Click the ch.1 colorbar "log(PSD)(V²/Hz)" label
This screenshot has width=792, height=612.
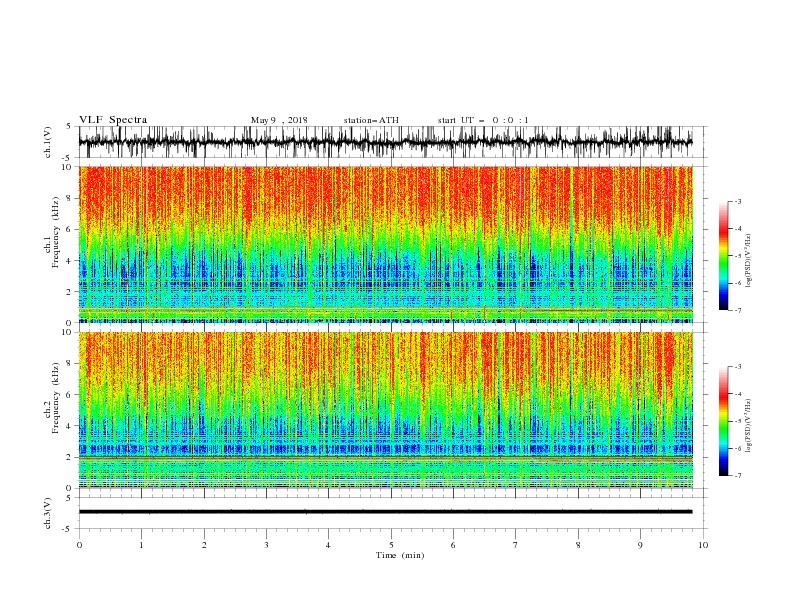pyautogui.click(x=748, y=261)
